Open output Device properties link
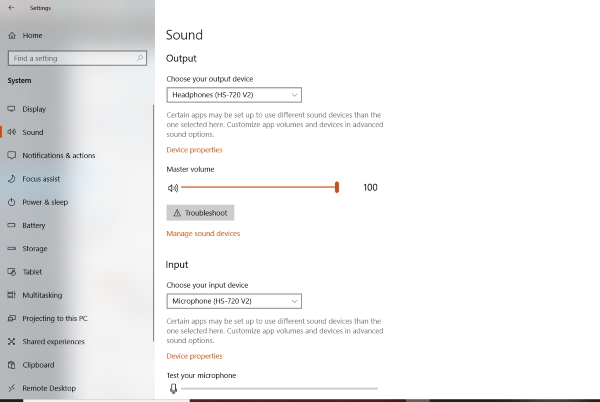 pyautogui.click(x=194, y=150)
